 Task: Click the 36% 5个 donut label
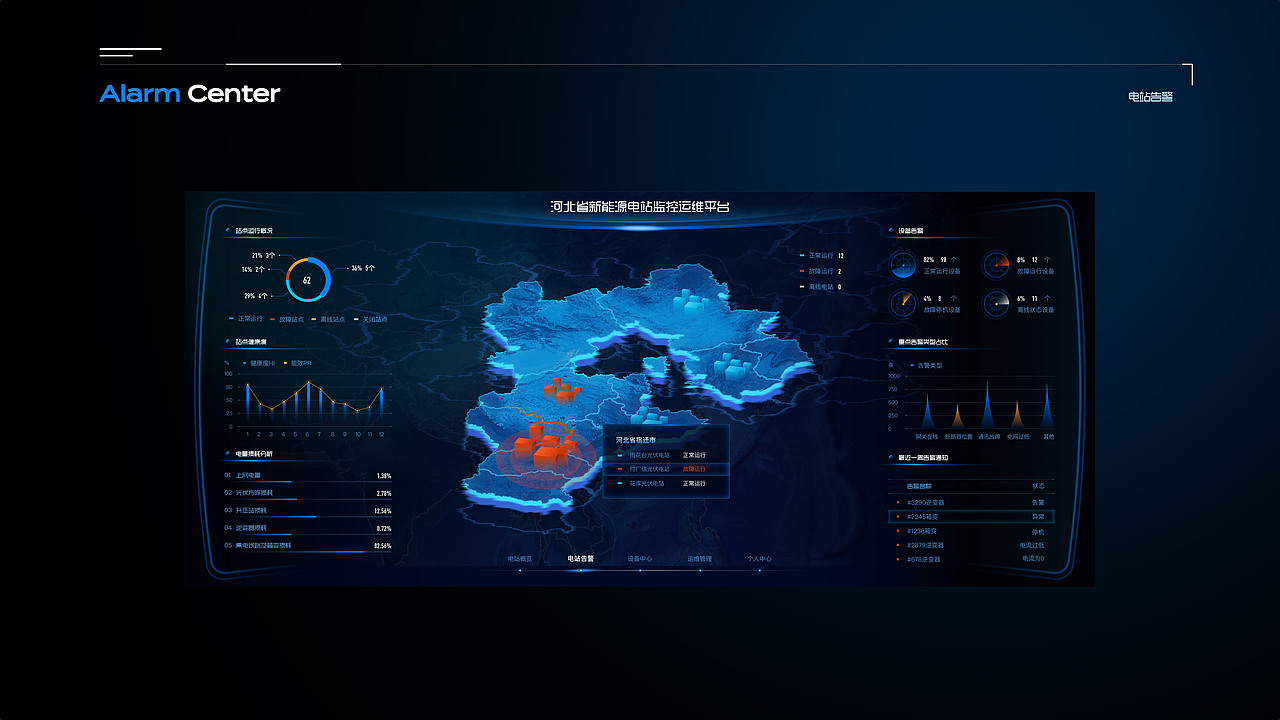pos(363,268)
